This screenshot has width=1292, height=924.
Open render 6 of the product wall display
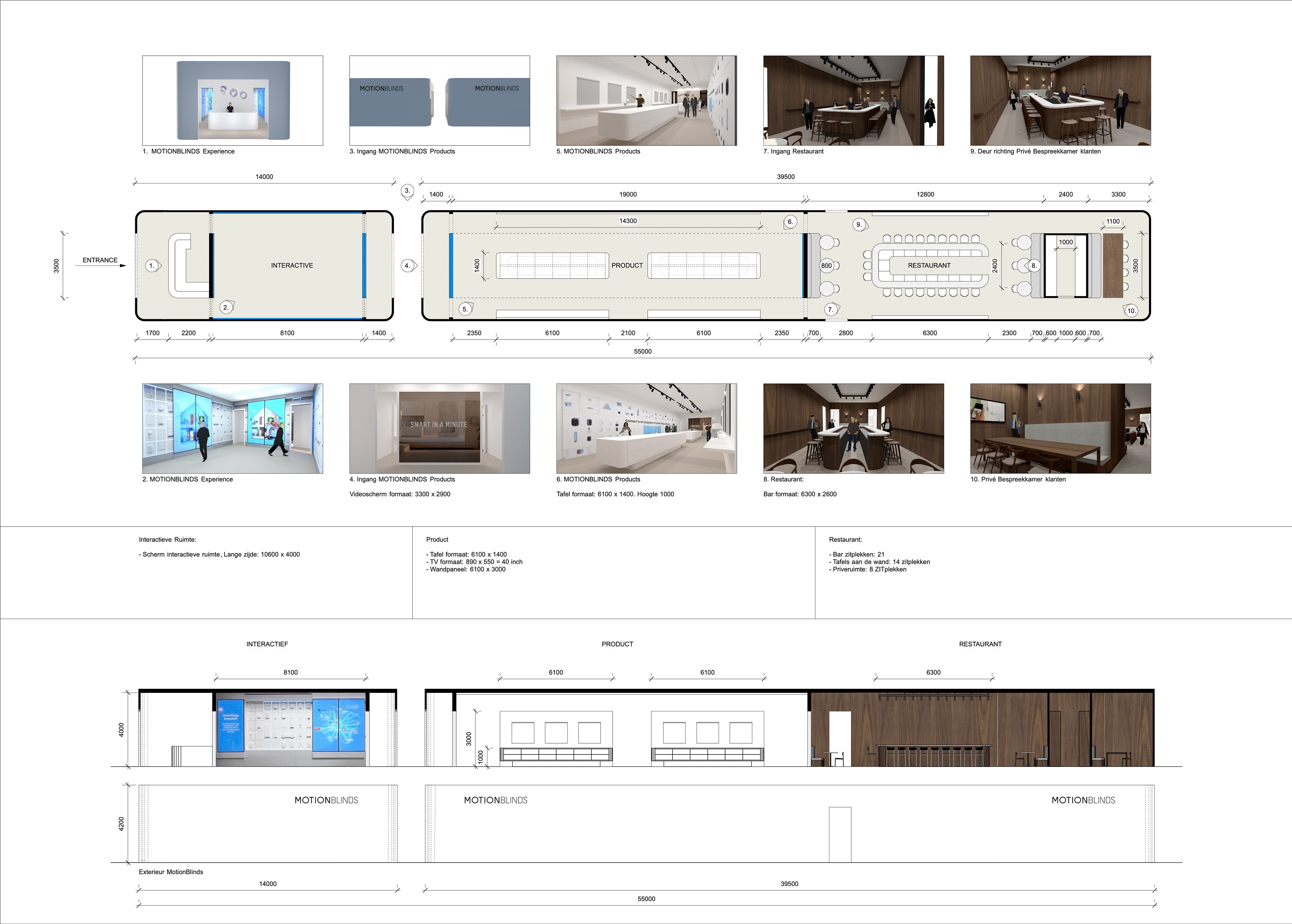click(x=647, y=428)
